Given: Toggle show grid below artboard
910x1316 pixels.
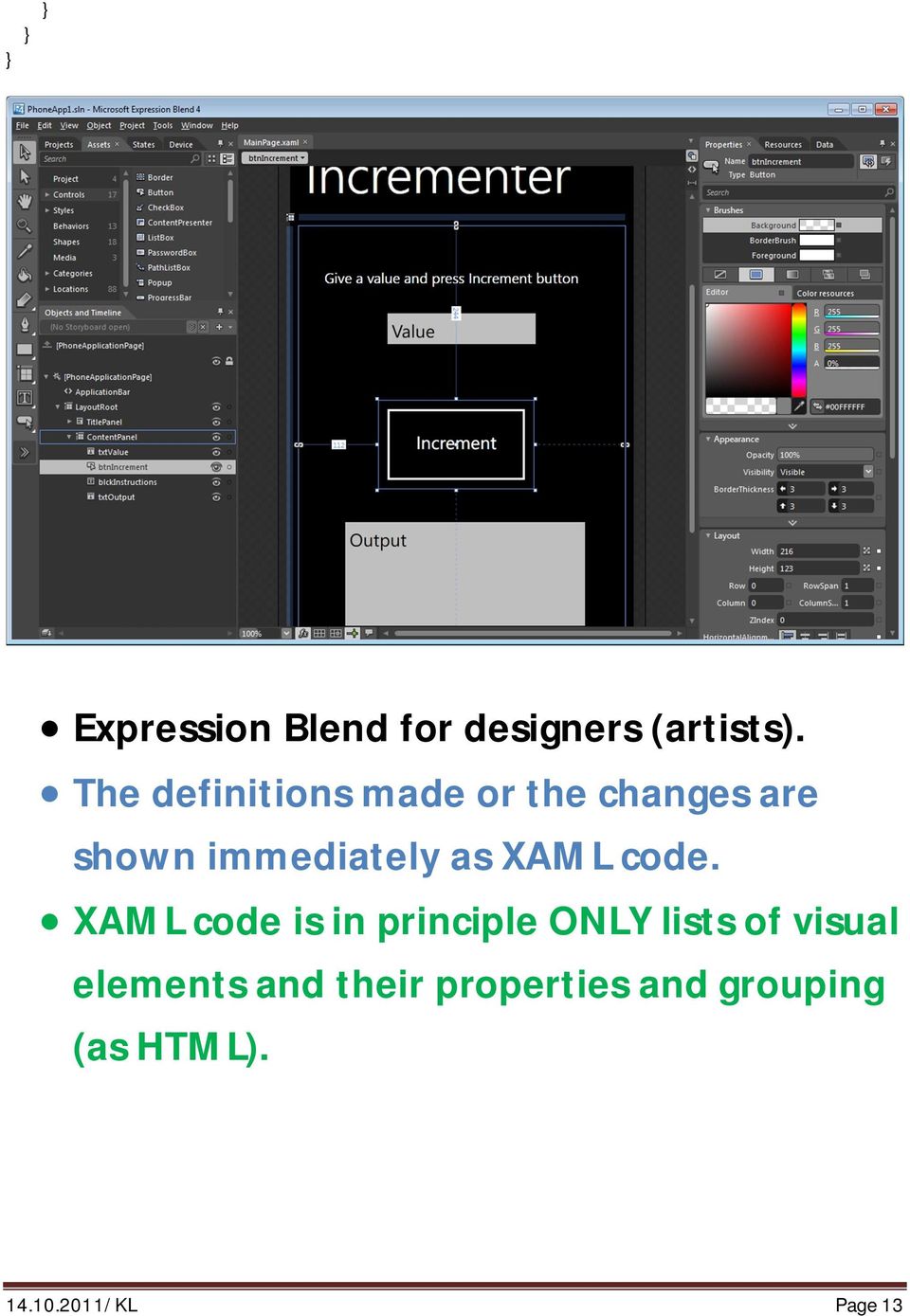Looking at the screenshot, I should coord(319,633).
